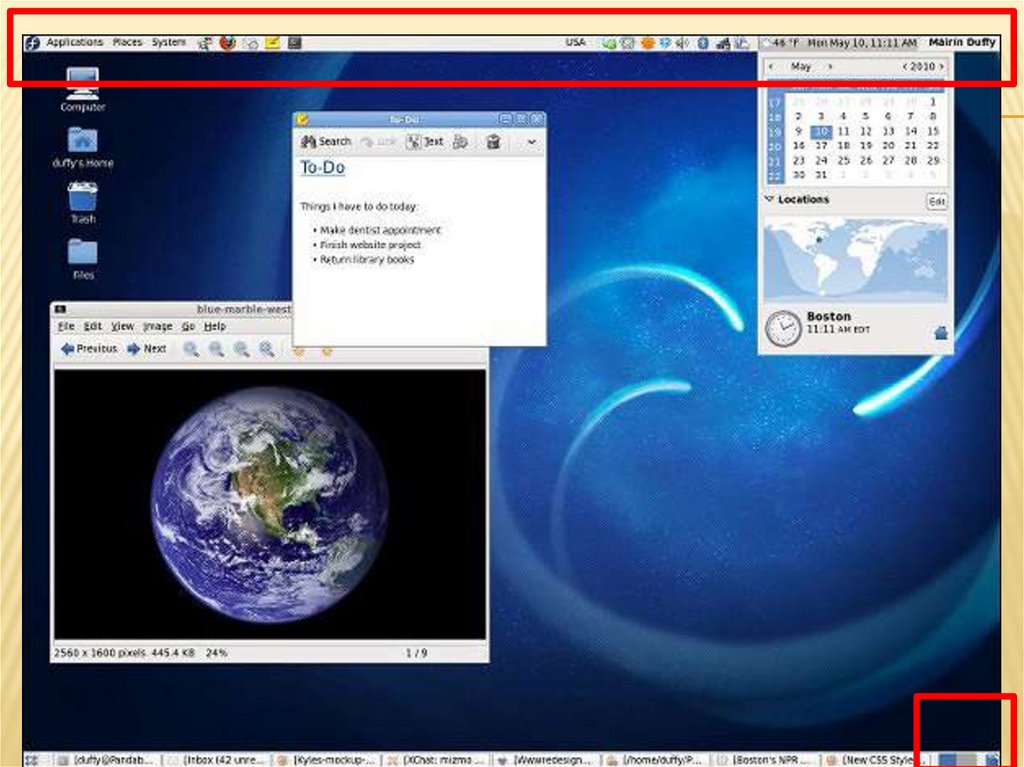Click the Bluetooth tray icon
Viewport: 1024px width, 767px height.
(x=703, y=43)
